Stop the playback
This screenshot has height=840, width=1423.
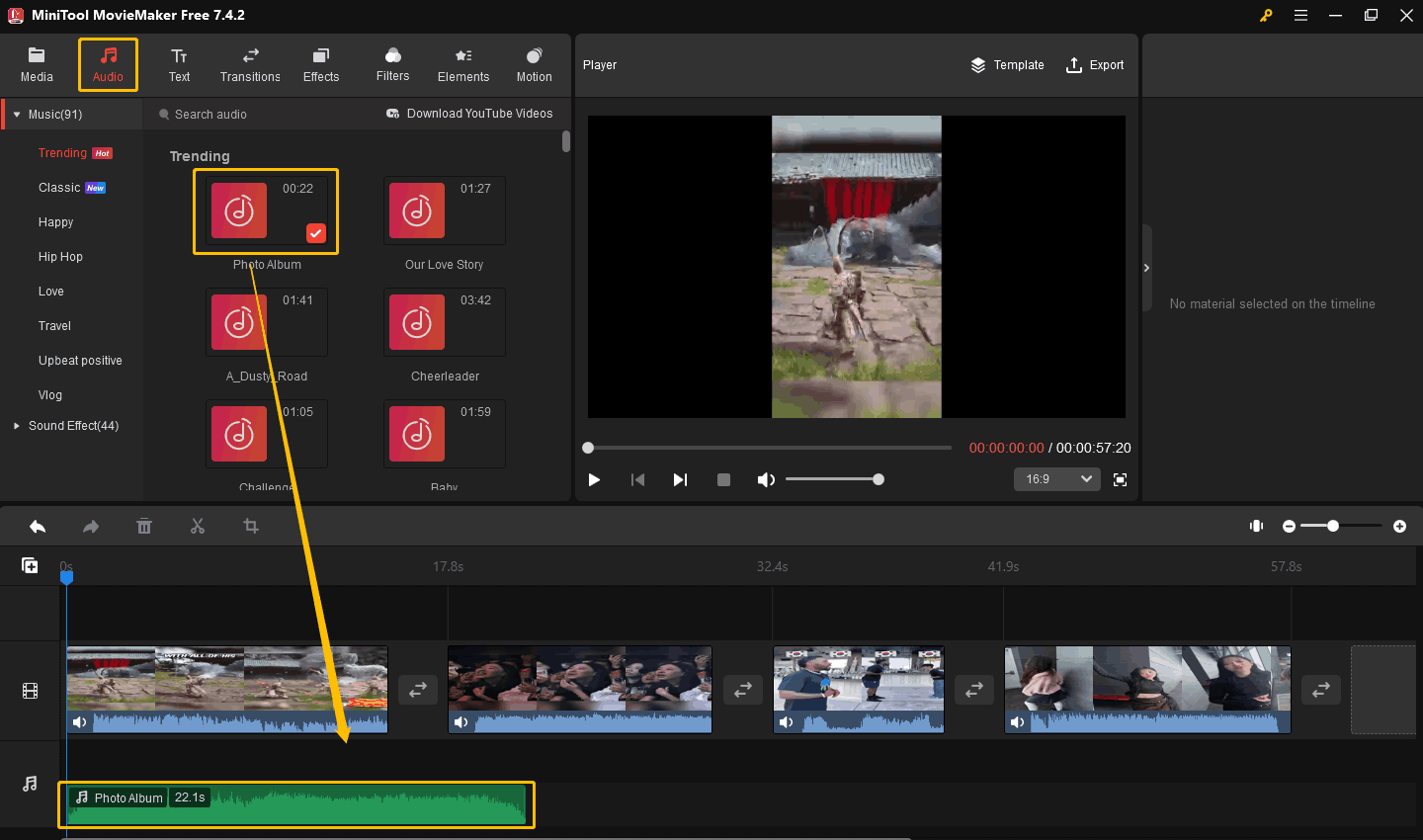(723, 479)
